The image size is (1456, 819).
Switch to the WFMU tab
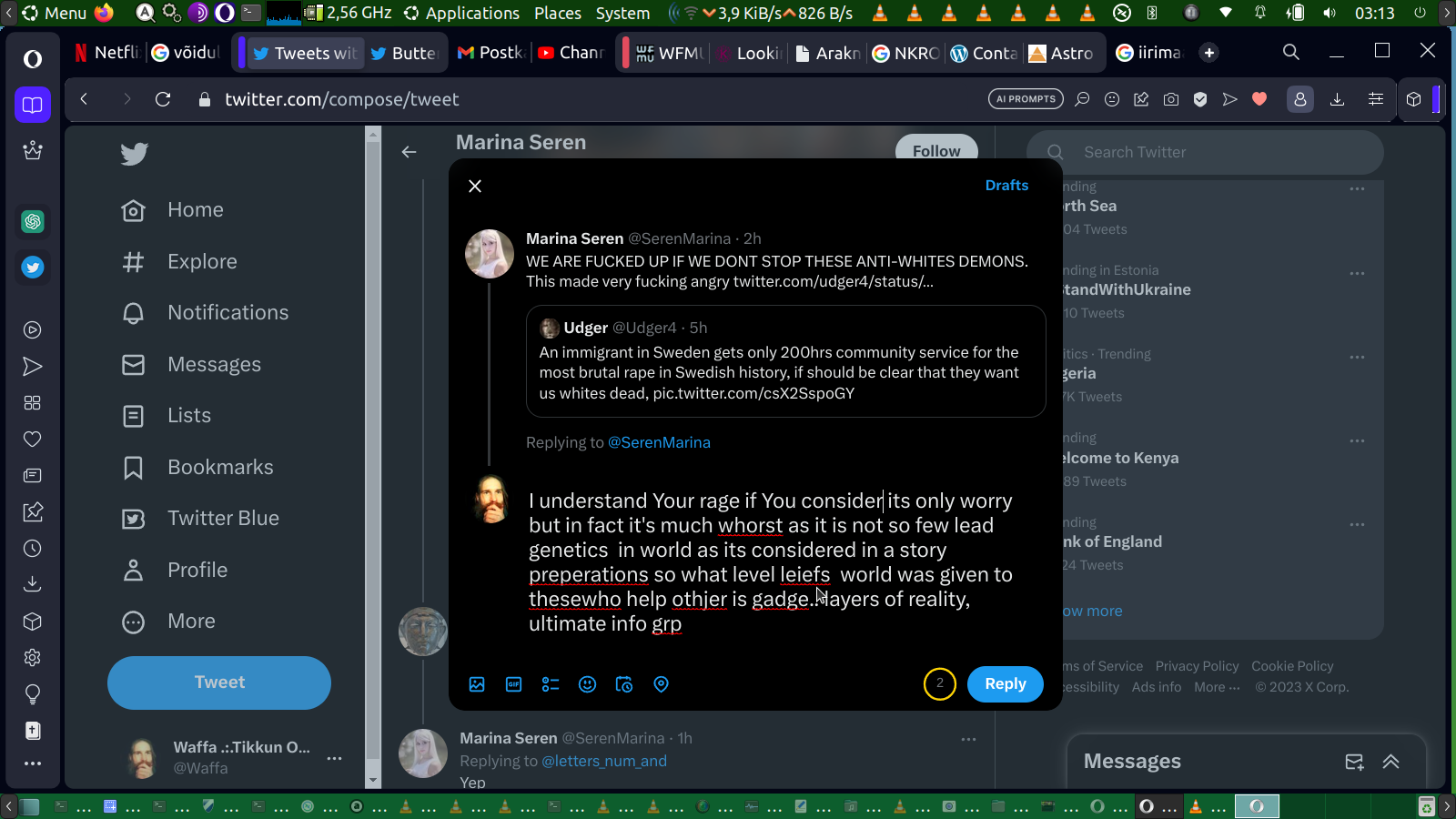[671, 53]
